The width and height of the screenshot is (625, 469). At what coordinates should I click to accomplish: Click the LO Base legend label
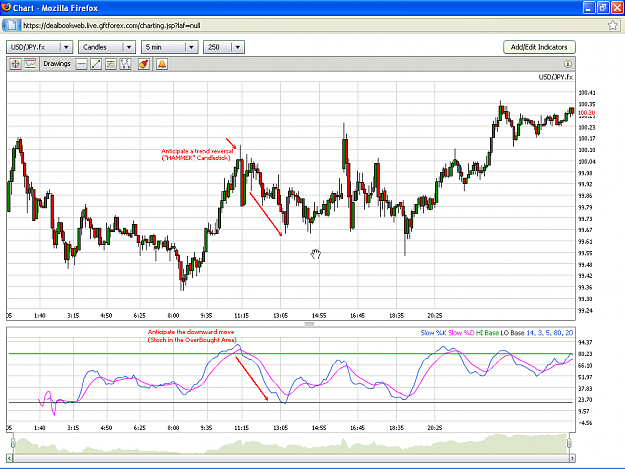(513, 333)
